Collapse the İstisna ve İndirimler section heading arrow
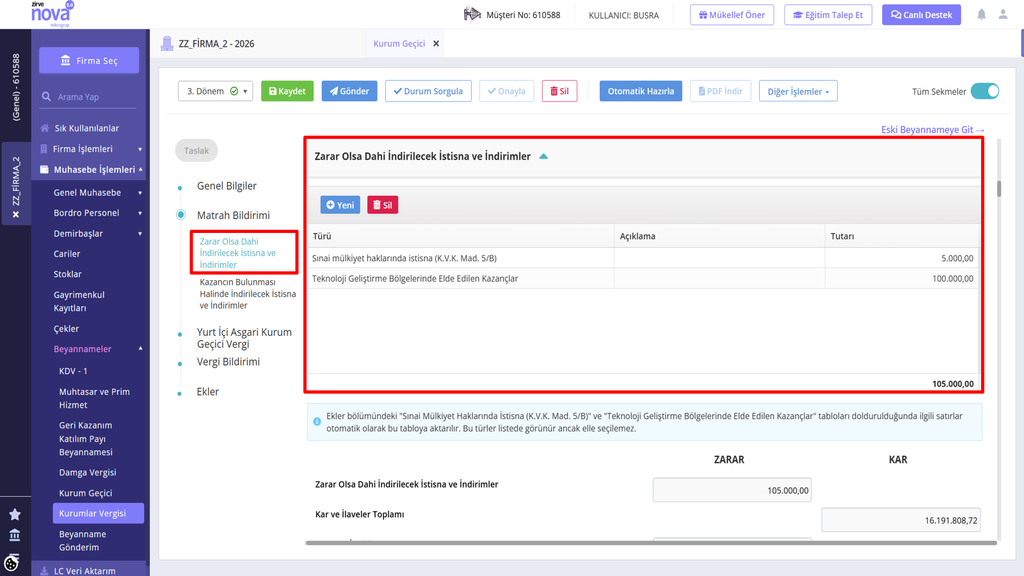 tap(543, 157)
